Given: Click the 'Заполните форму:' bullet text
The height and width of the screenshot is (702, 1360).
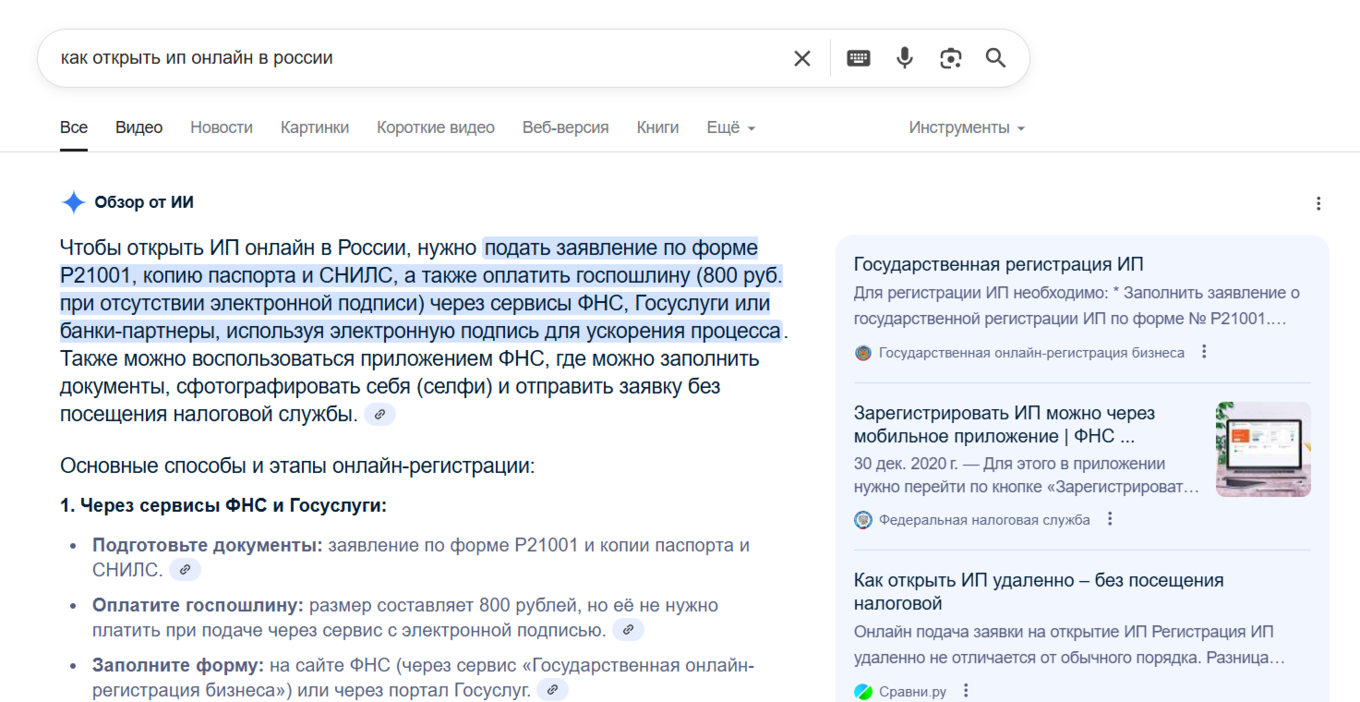Looking at the screenshot, I should click(x=178, y=666).
